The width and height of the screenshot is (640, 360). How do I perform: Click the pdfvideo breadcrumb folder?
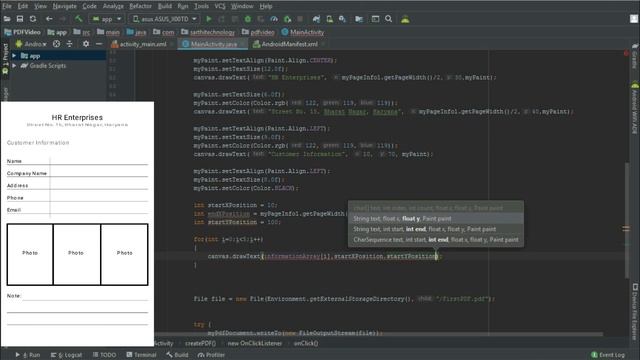[258, 32]
